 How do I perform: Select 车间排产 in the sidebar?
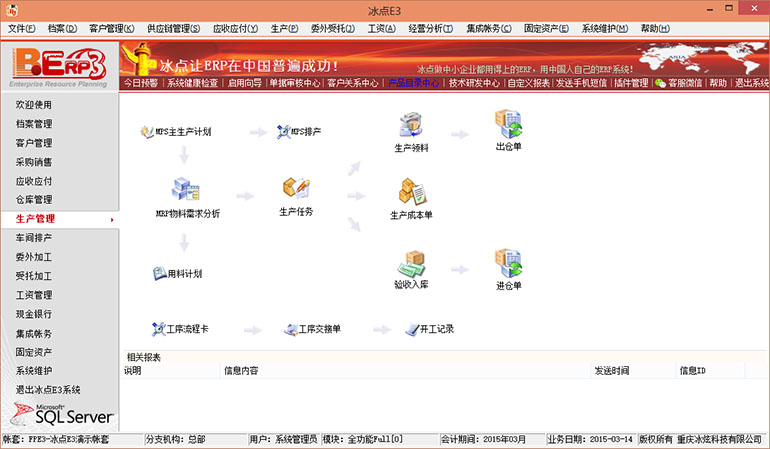(x=33, y=238)
